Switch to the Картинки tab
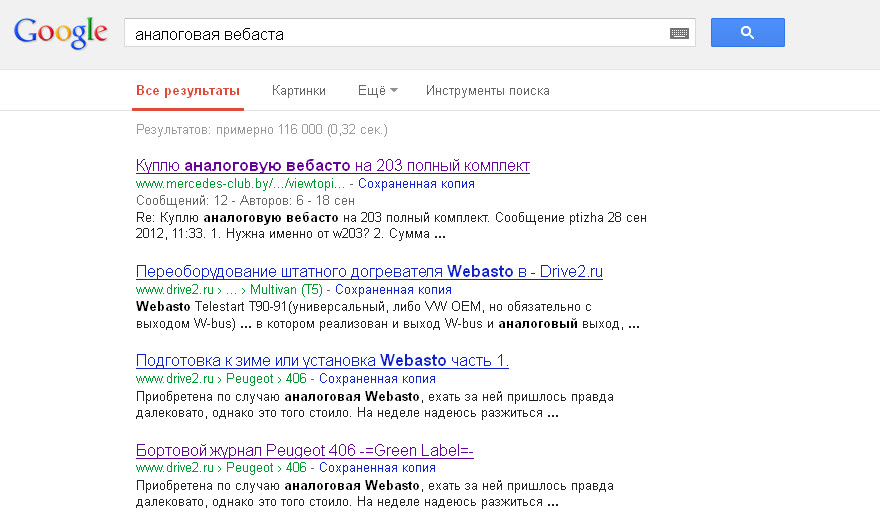The image size is (880, 526). point(298,91)
